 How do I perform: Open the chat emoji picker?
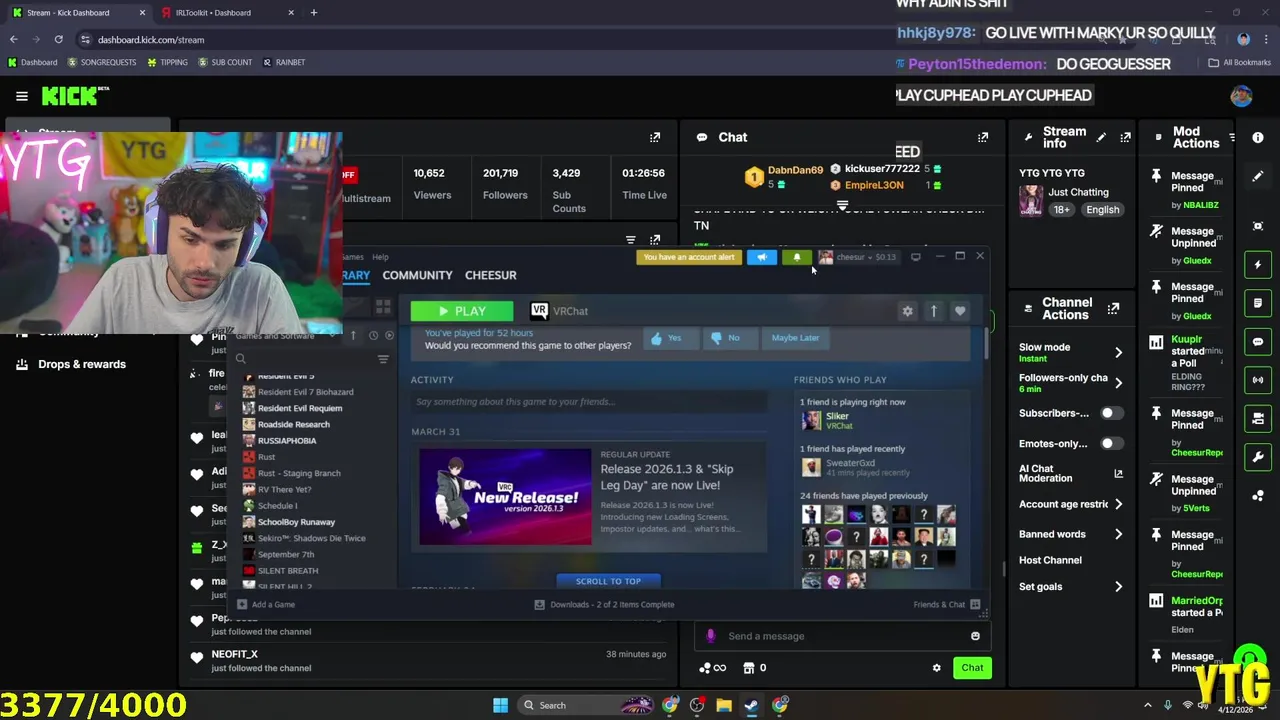(975, 636)
